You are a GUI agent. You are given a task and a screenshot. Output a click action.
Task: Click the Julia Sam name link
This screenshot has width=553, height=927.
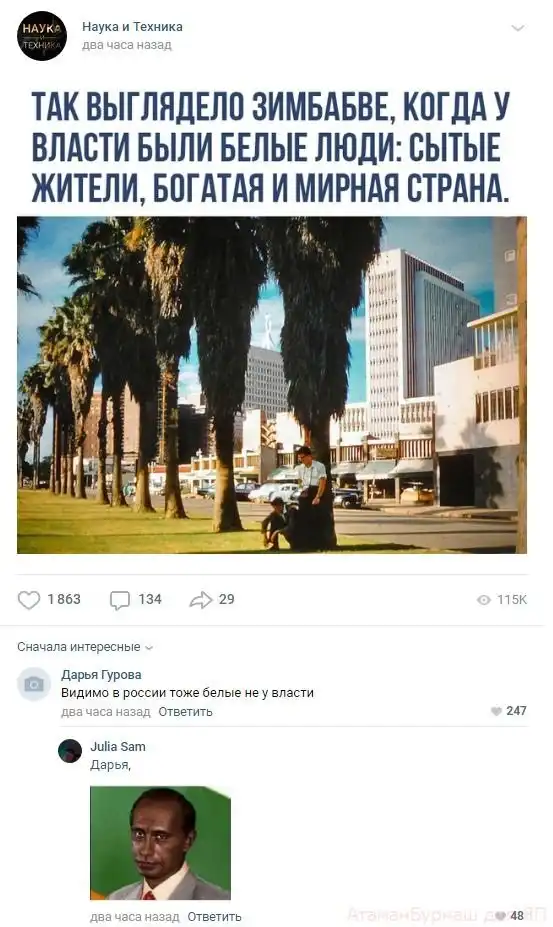118,747
